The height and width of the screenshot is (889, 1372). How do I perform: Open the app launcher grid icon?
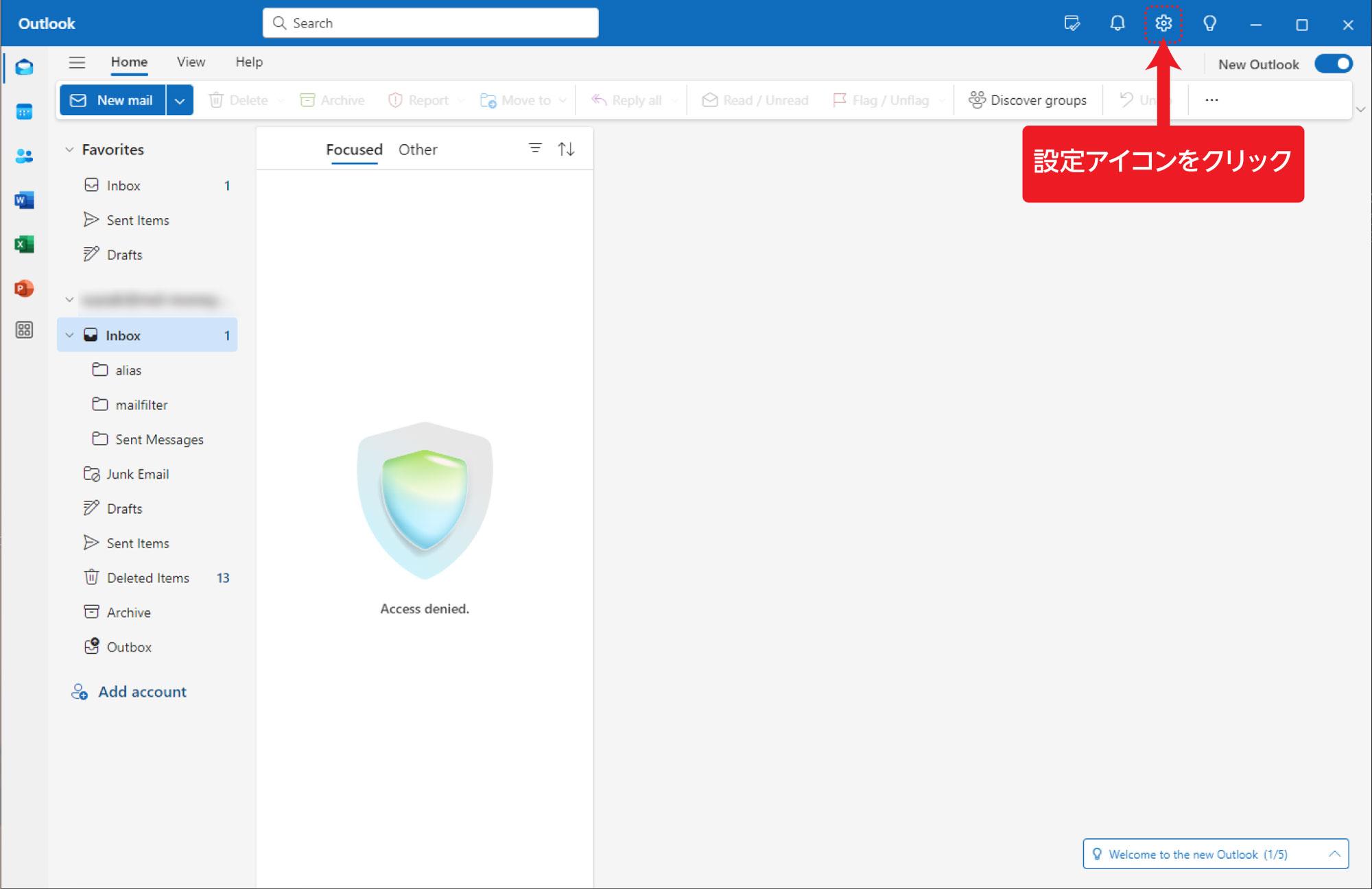pyautogui.click(x=24, y=330)
